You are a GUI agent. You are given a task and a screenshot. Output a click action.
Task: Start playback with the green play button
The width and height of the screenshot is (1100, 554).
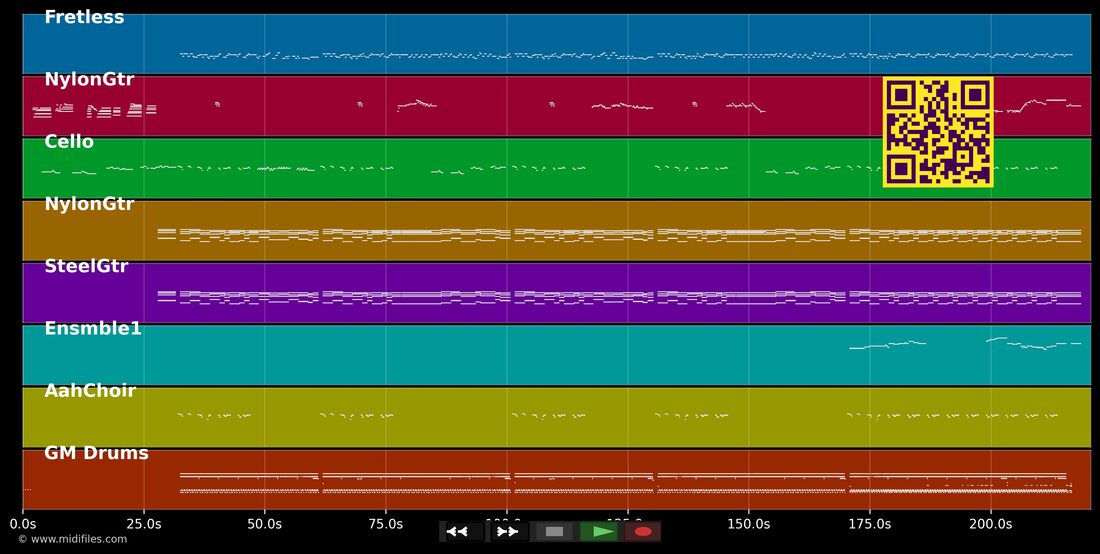599,532
